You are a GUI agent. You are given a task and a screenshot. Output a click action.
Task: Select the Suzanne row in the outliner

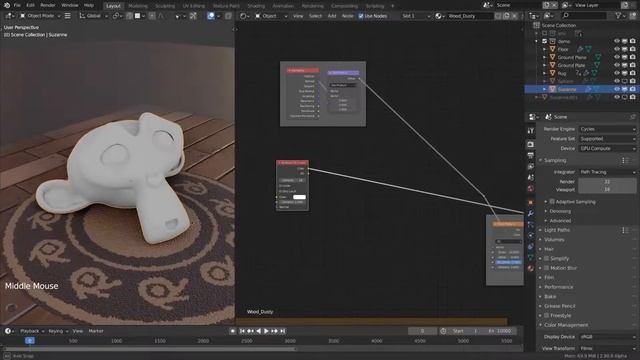click(x=581, y=89)
